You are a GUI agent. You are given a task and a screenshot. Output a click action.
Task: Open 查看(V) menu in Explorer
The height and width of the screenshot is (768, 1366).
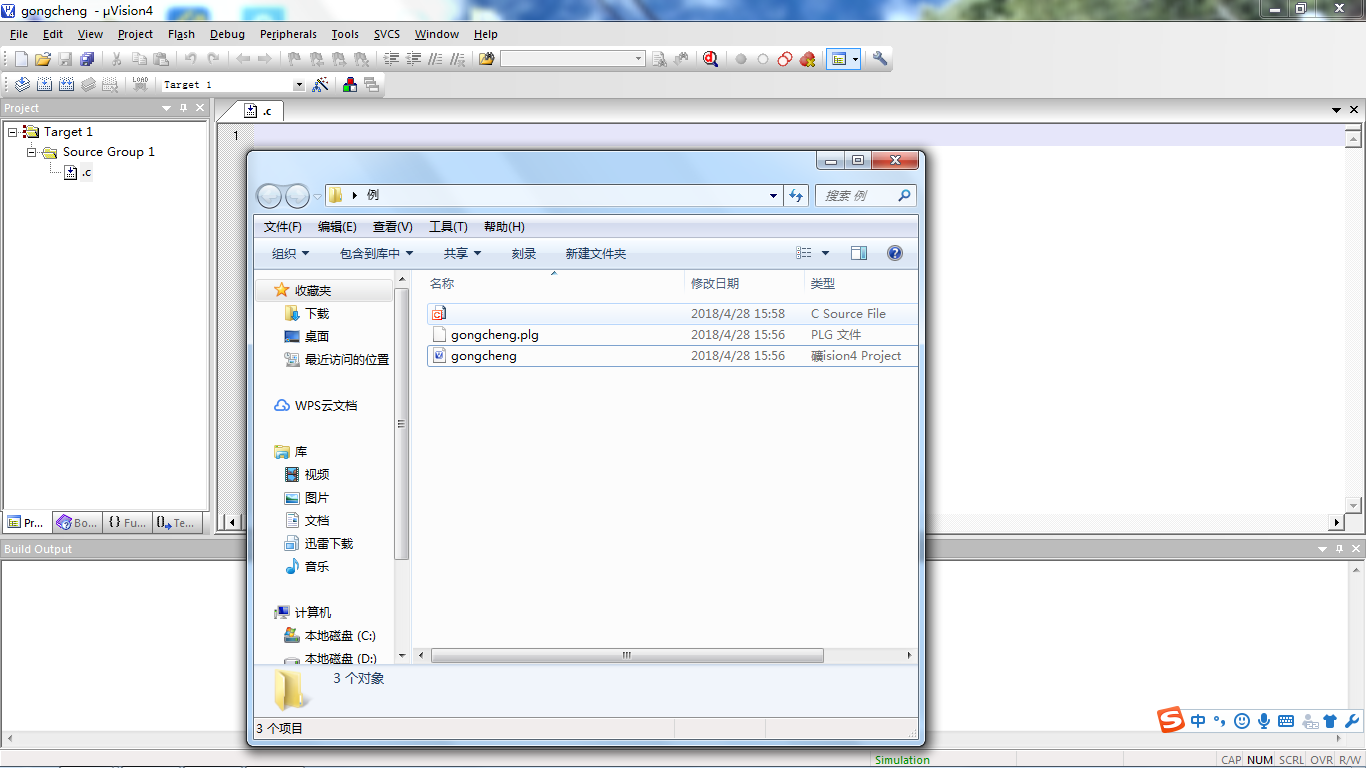coord(392,227)
